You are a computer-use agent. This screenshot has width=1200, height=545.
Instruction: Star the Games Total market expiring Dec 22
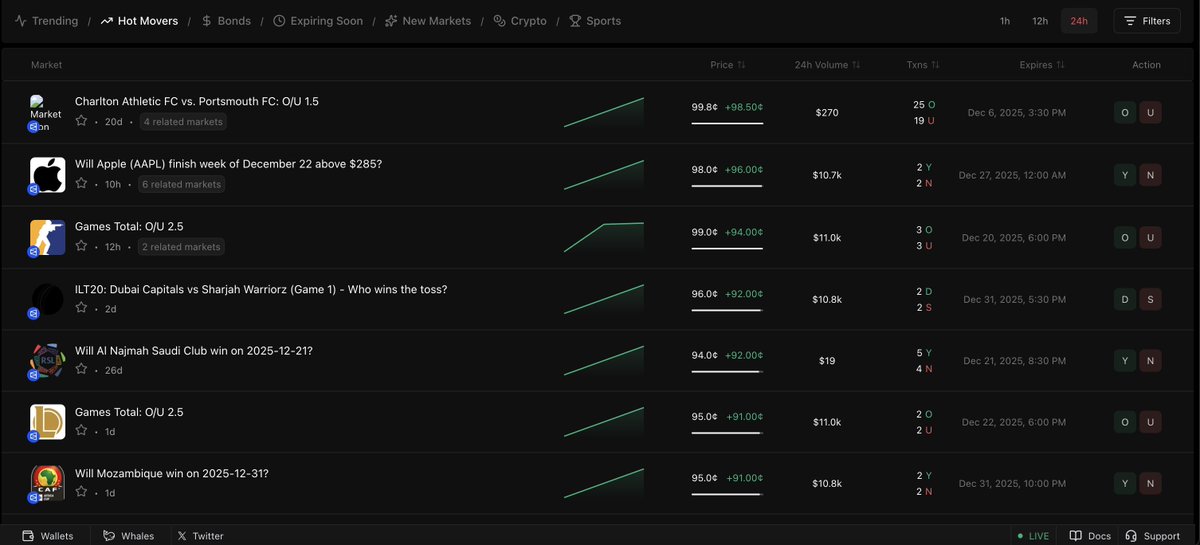pos(82,431)
